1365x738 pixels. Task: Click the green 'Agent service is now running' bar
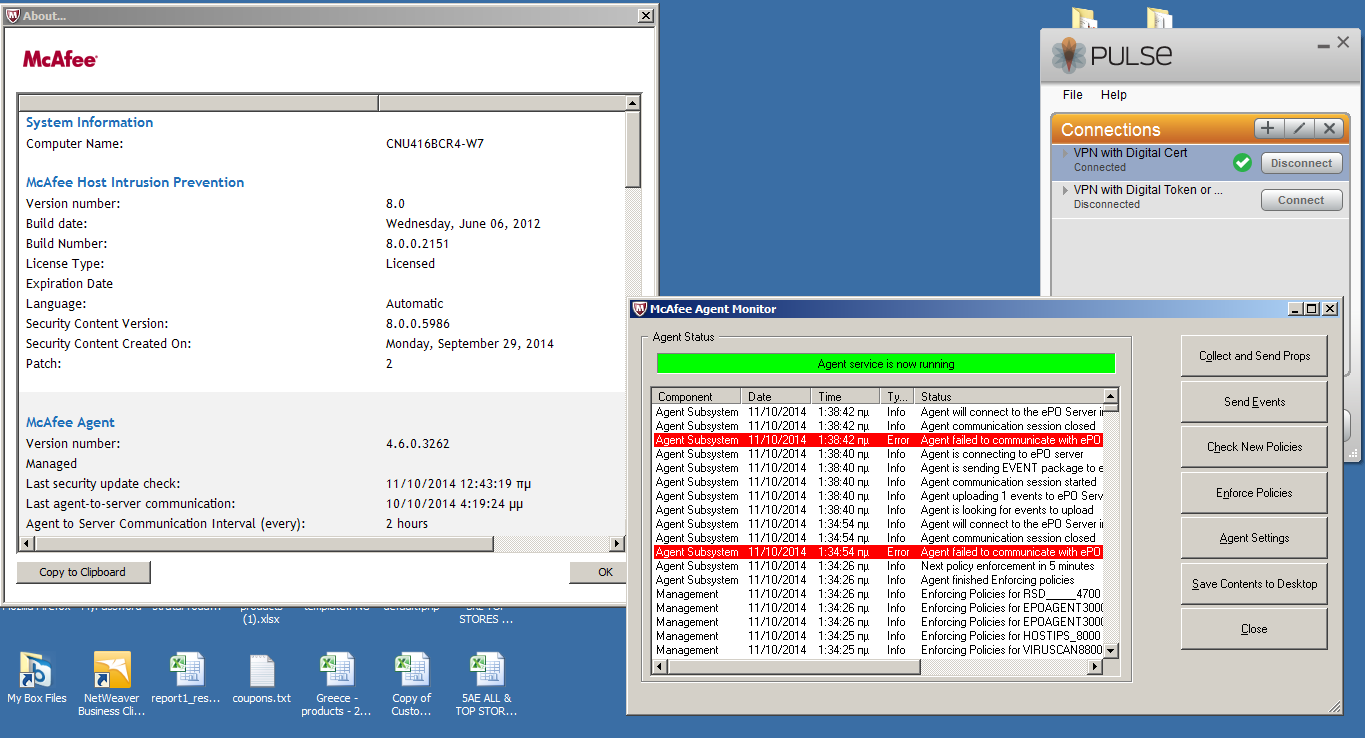[x=885, y=364]
